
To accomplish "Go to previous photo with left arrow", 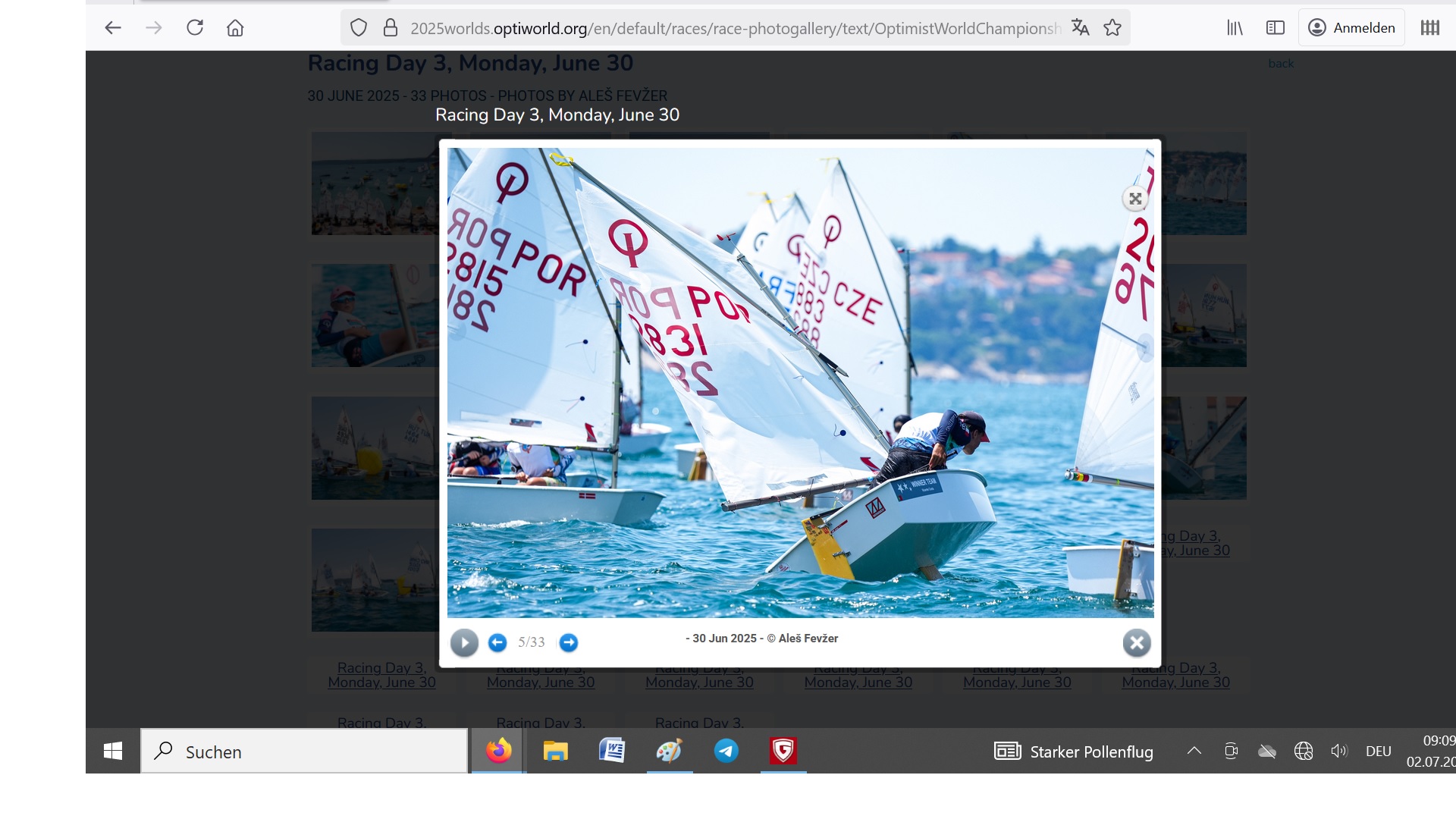I will 497,643.
